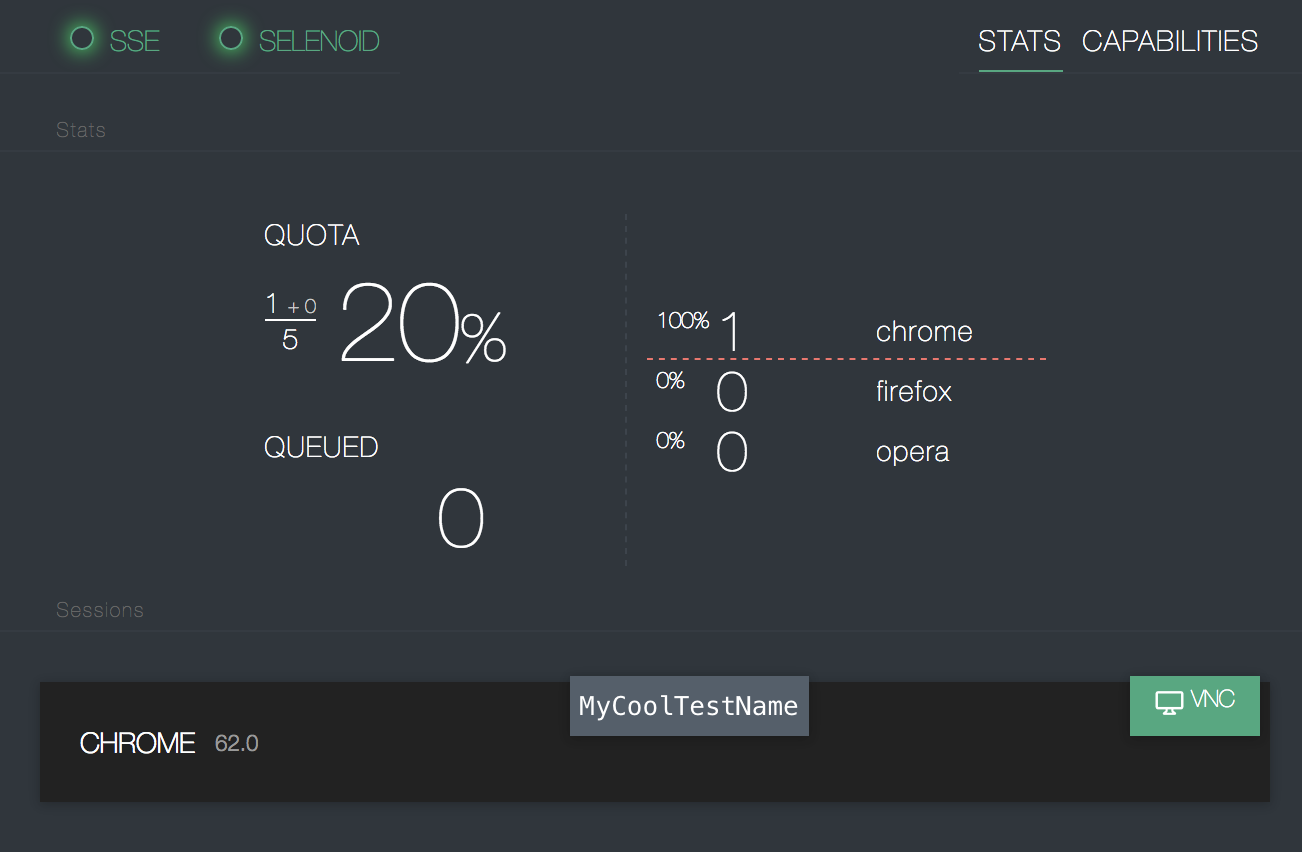Click the firefox browser row label
The width and height of the screenshot is (1302, 852).
click(x=914, y=391)
